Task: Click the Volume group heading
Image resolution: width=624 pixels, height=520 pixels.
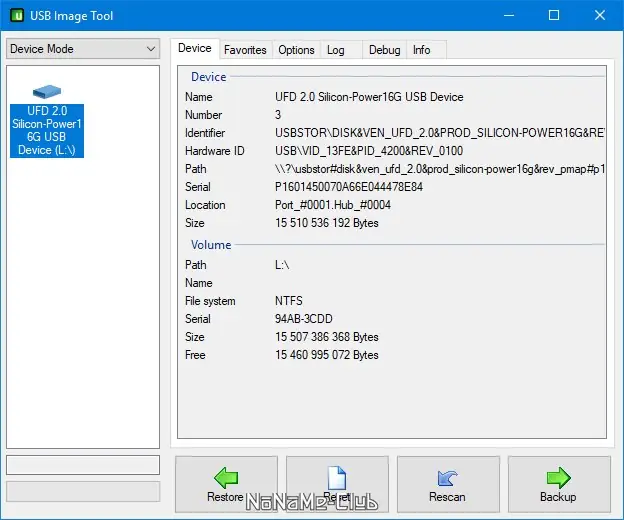Action: pos(211,245)
